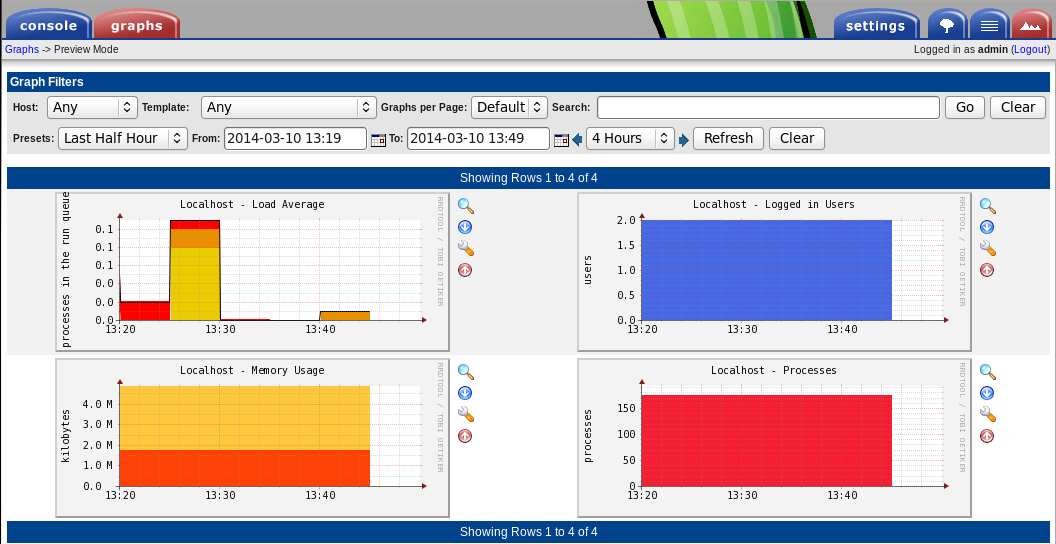This screenshot has height=544, width=1056.
Task: Open the Host dropdown
Action: pyautogui.click(x=92, y=107)
